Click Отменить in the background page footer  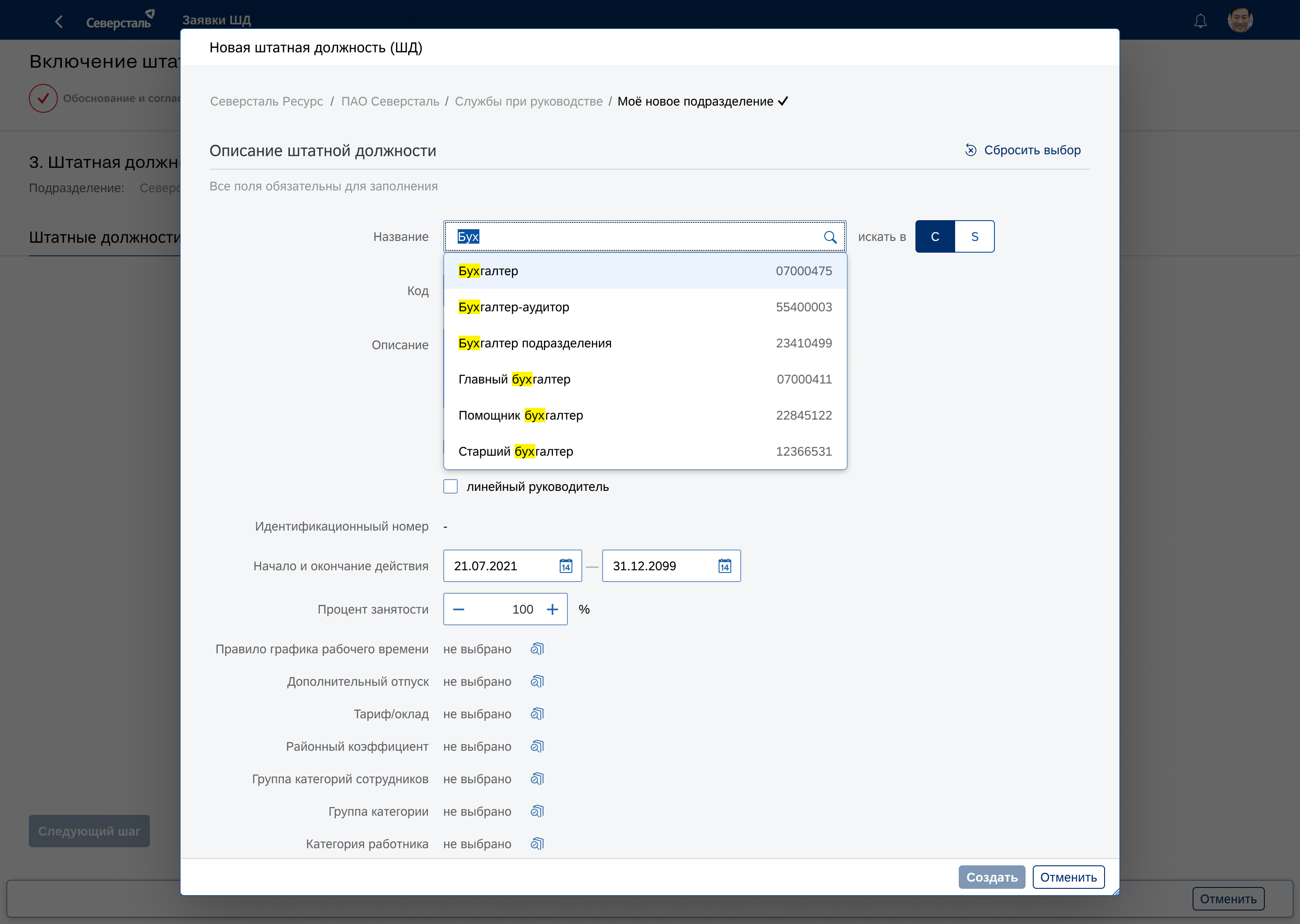pyautogui.click(x=1228, y=899)
